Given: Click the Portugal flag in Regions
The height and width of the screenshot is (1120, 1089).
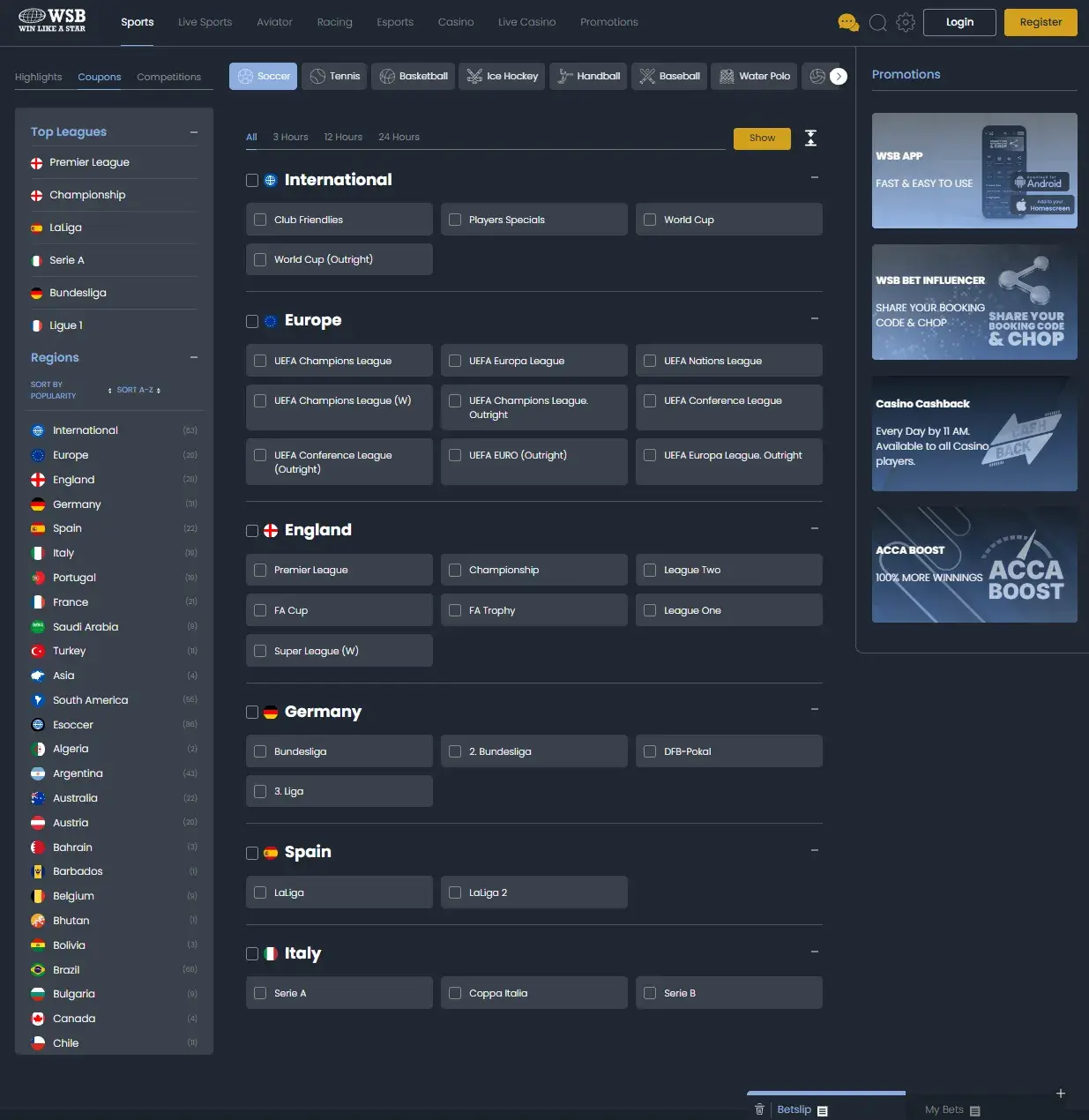Looking at the screenshot, I should point(38,579).
